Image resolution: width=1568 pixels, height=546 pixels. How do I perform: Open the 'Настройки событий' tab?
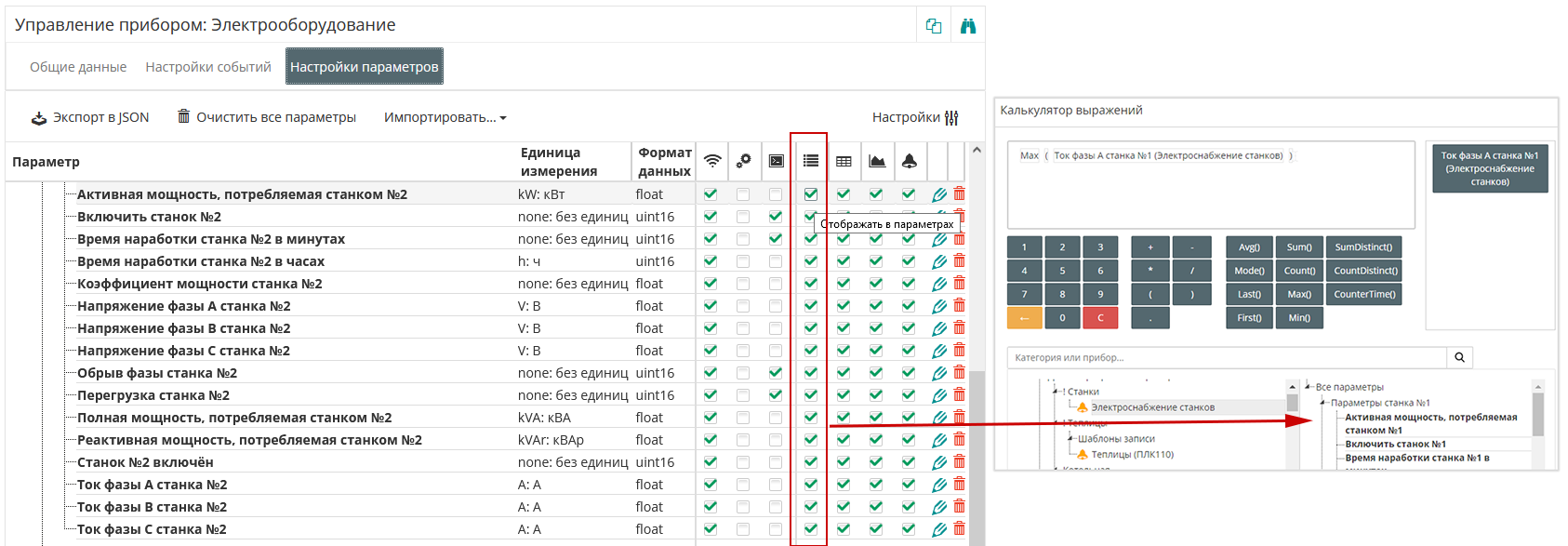[208, 67]
